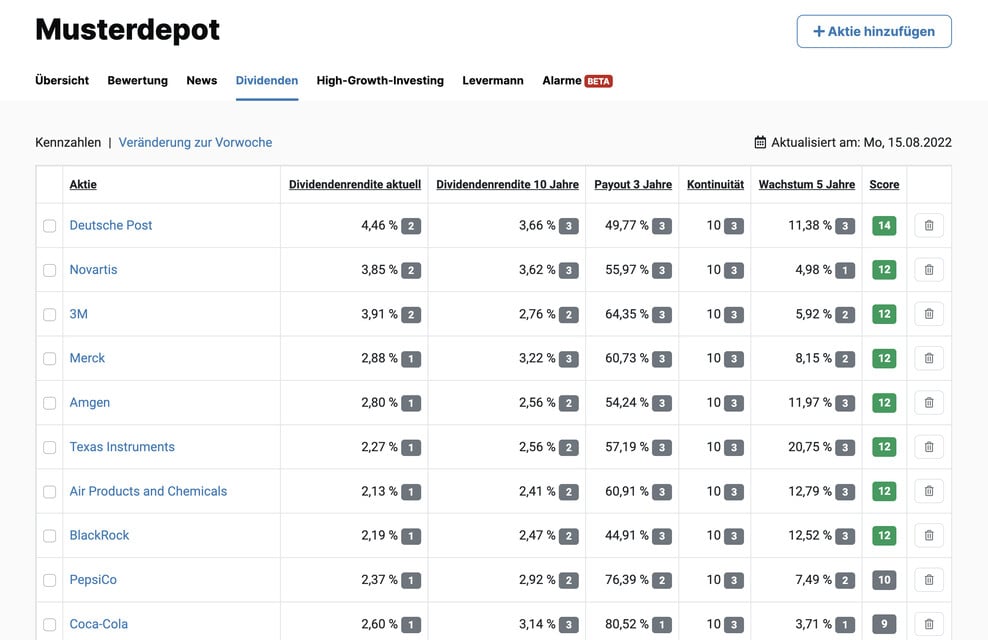Switch to the Alarme BETA tab
The image size is (988, 640).
[x=577, y=81]
